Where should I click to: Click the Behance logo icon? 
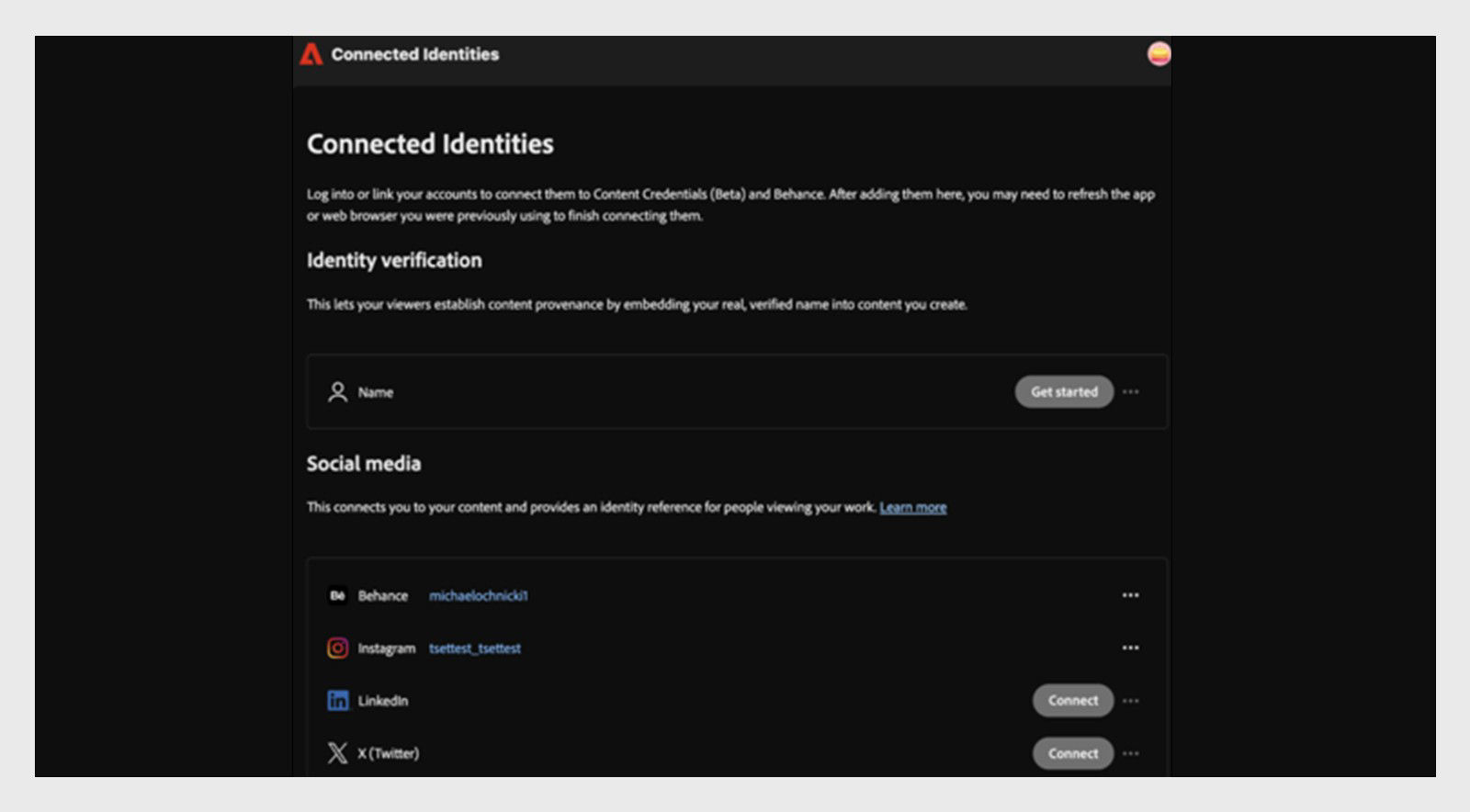[x=337, y=595]
